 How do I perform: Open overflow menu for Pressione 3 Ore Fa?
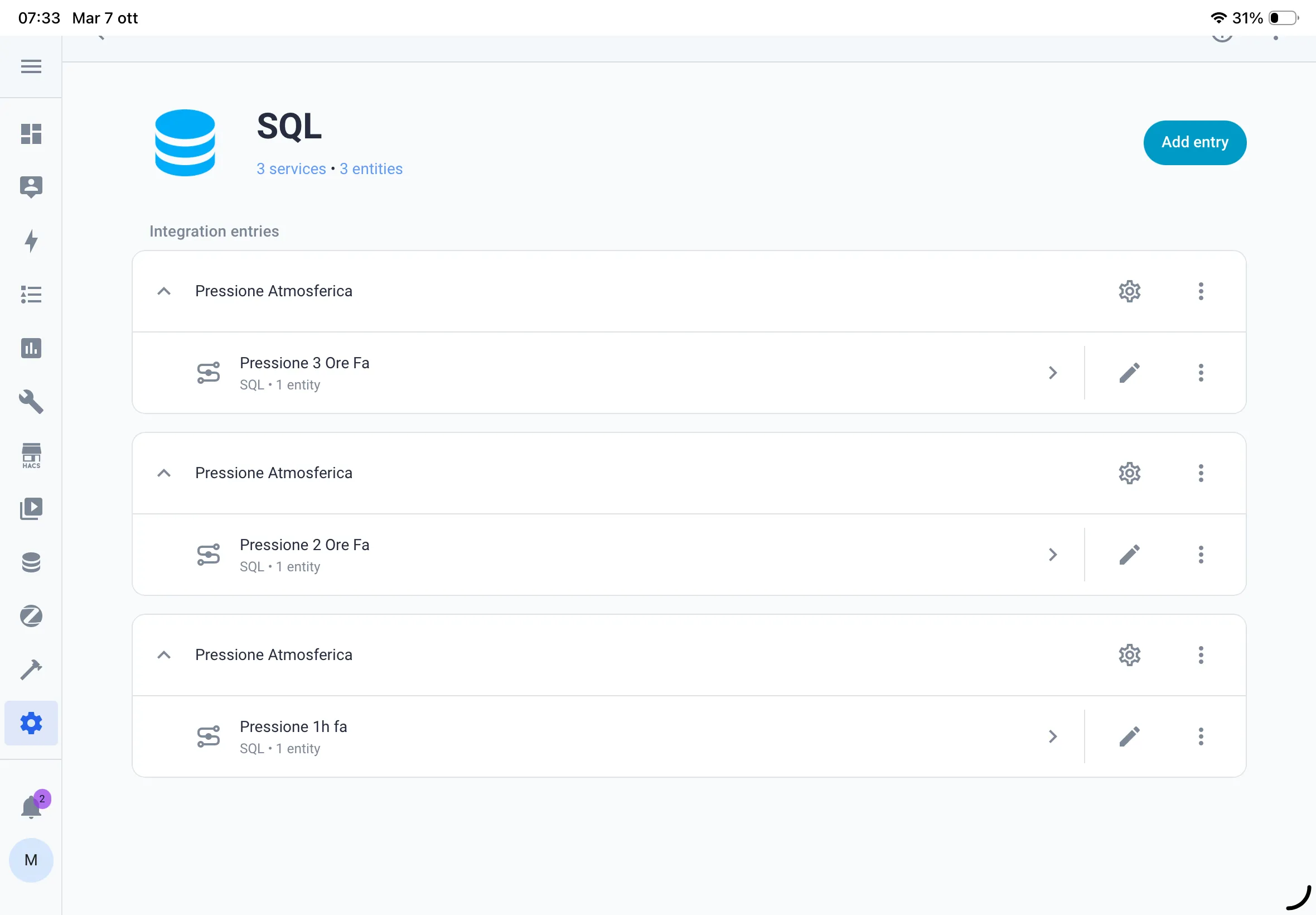pyautogui.click(x=1201, y=373)
